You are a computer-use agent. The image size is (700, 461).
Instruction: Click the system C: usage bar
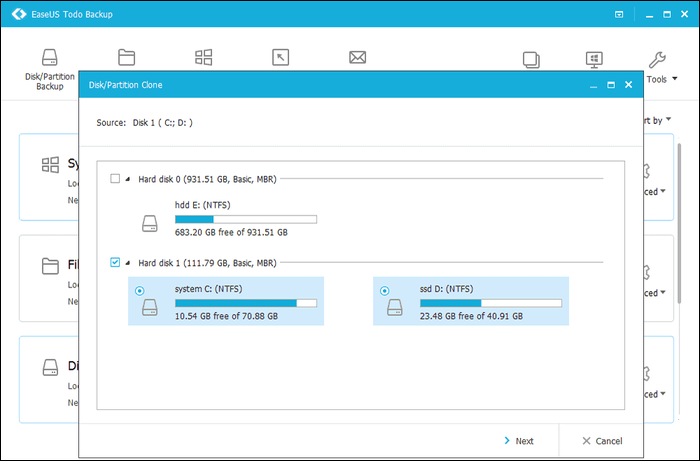246,303
